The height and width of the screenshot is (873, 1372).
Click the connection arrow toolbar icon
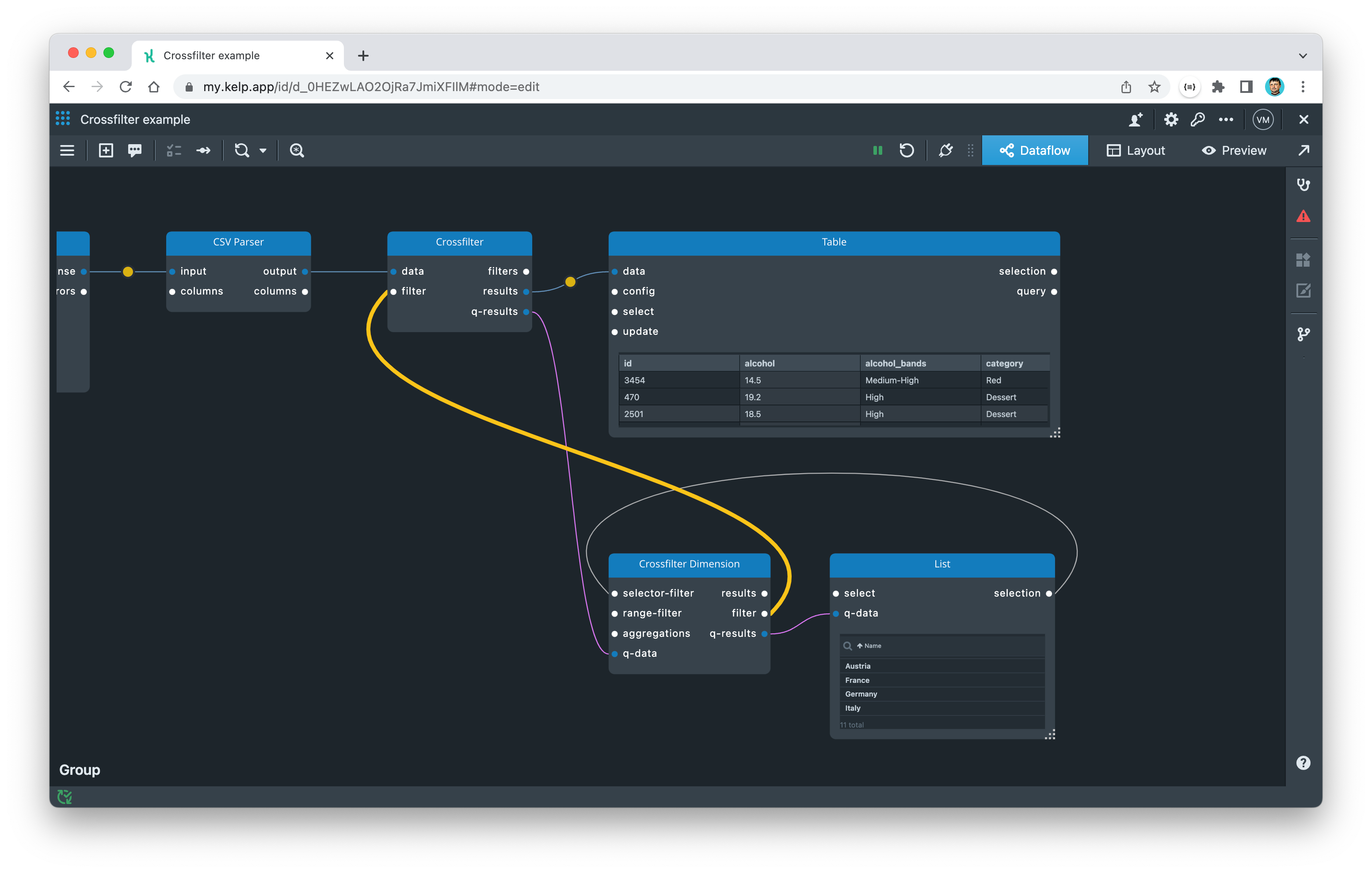[x=203, y=150]
